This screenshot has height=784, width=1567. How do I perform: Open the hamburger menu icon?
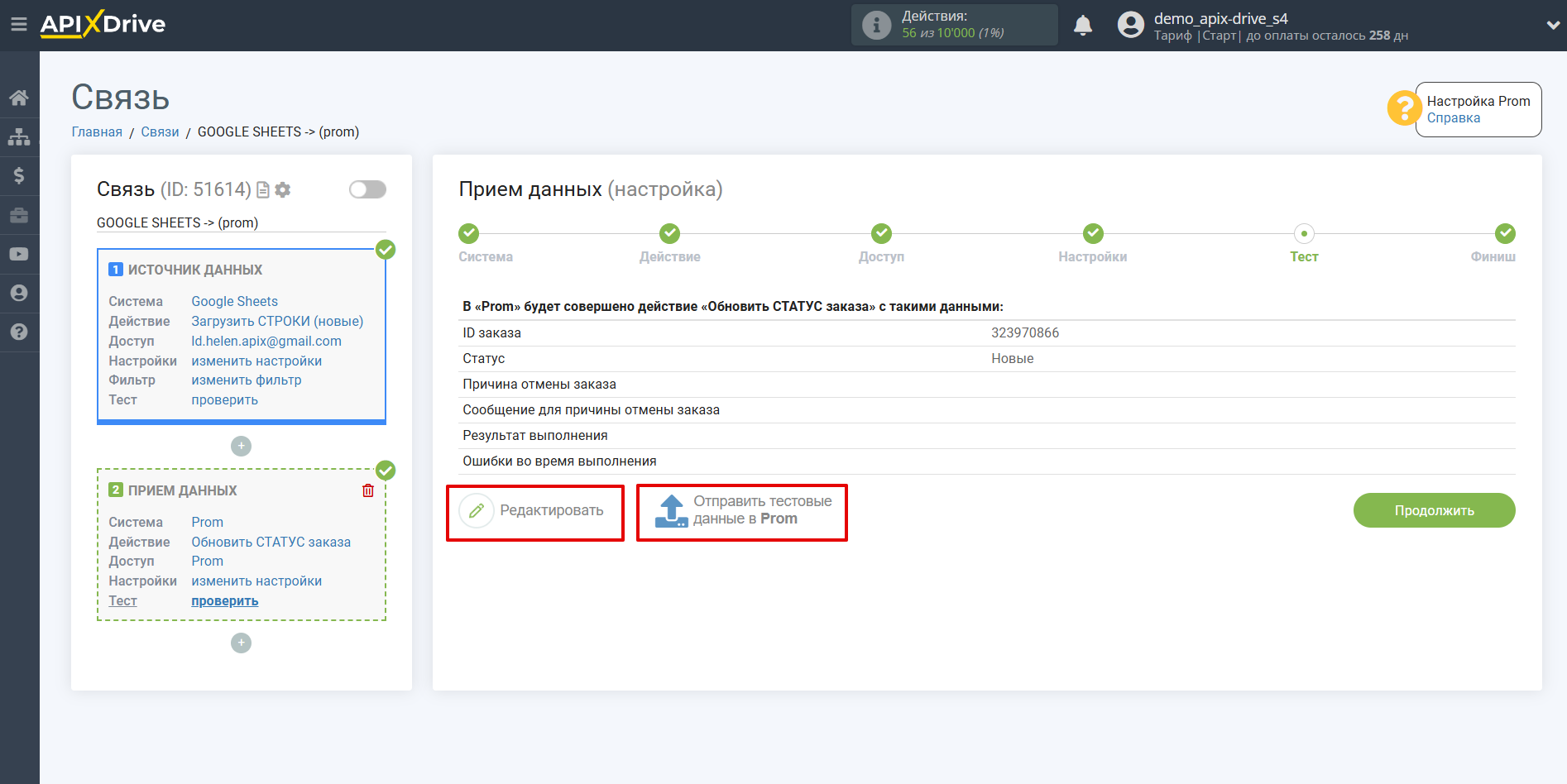pos(18,25)
